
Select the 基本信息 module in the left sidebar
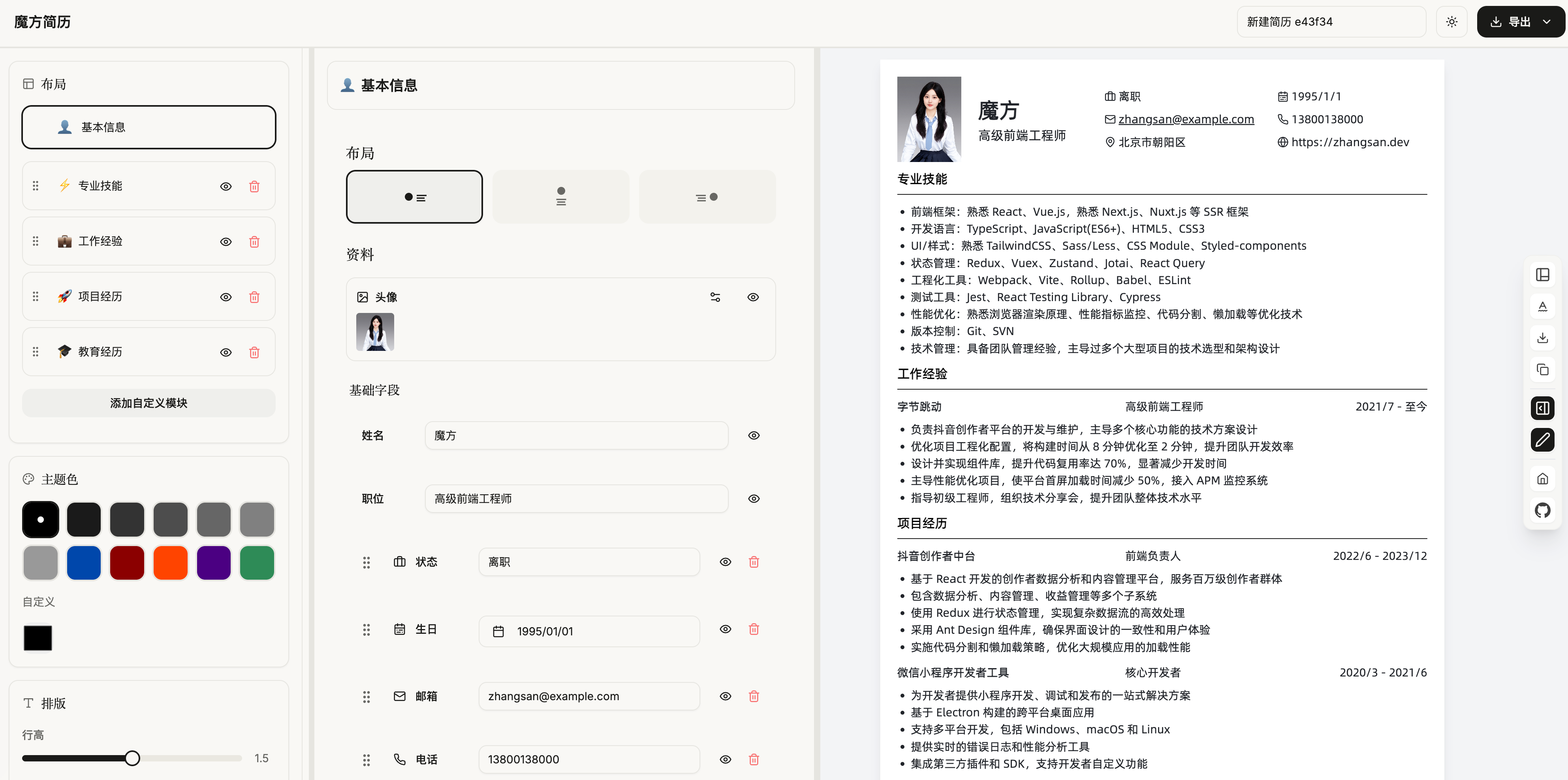coord(149,127)
